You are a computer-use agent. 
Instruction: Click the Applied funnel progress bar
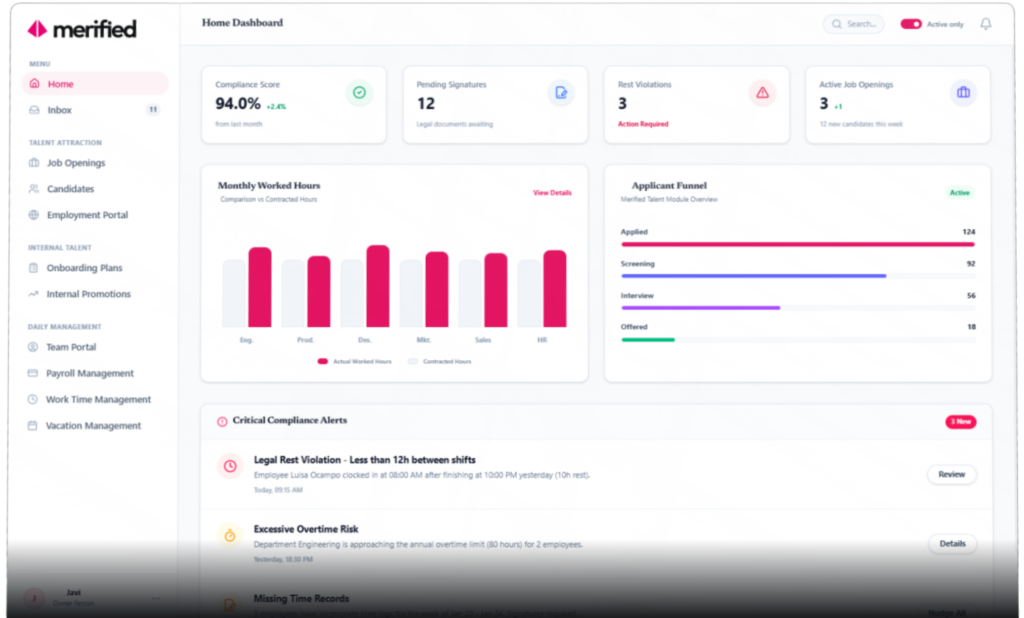(797, 244)
